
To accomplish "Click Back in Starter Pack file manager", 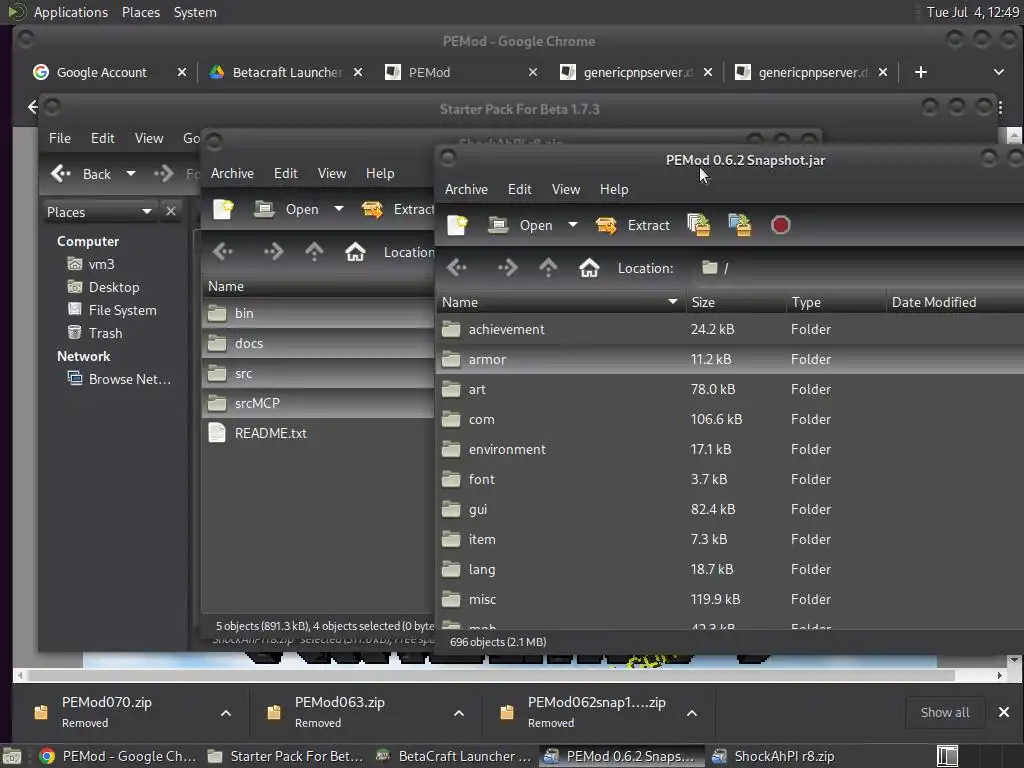I will (81, 174).
